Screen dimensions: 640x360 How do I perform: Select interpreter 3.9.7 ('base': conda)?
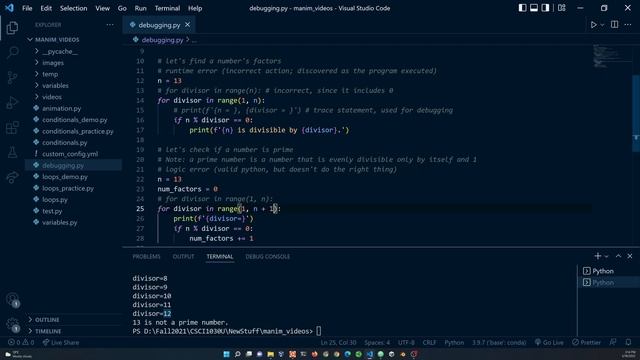(x=499, y=342)
